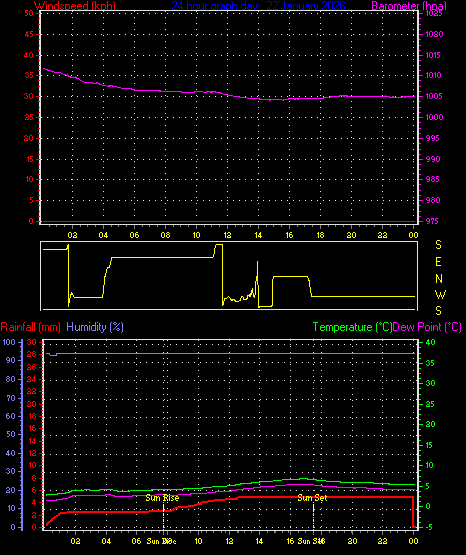This screenshot has height=555, width=466.
Task: Click the "70" humidity axis value
Action: coord(11,398)
